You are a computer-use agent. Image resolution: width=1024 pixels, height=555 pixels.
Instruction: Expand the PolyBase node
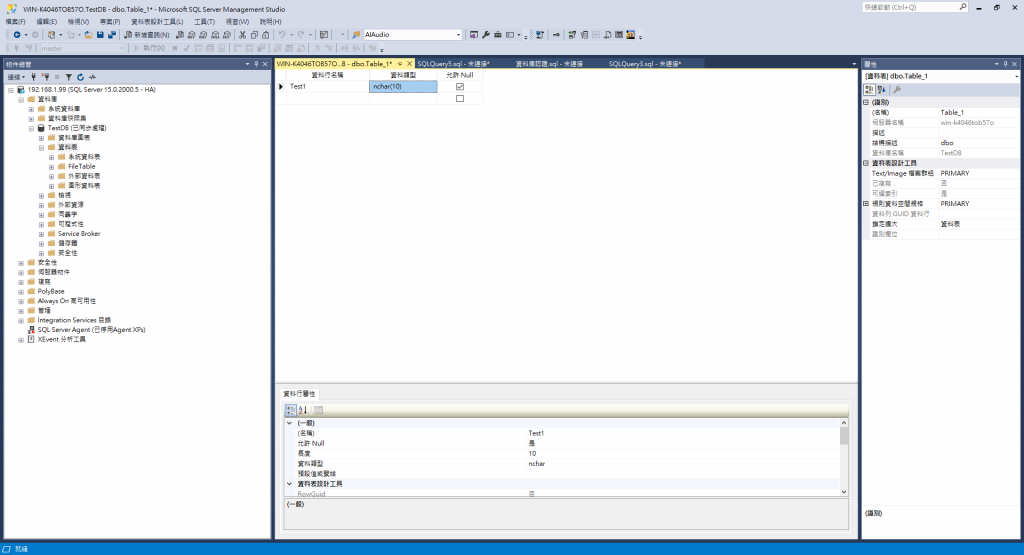point(21,291)
